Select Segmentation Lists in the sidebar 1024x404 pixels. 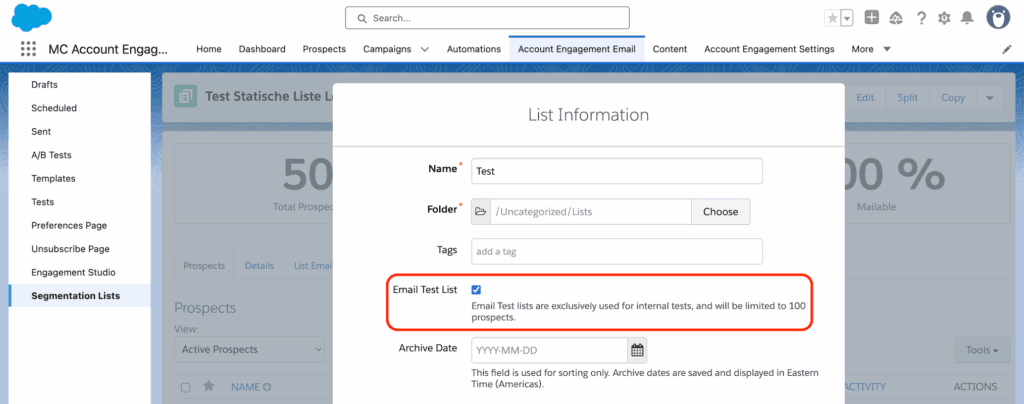[x=80, y=296]
